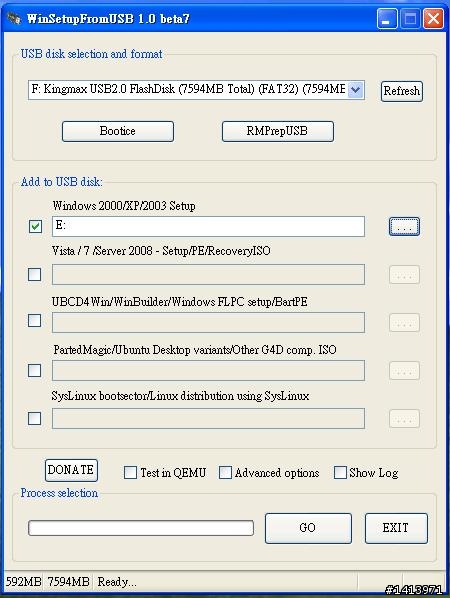Enable Vista / 7 / Server 2008 checkbox
The height and width of the screenshot is (598, 450).
(x=35, y=274)
